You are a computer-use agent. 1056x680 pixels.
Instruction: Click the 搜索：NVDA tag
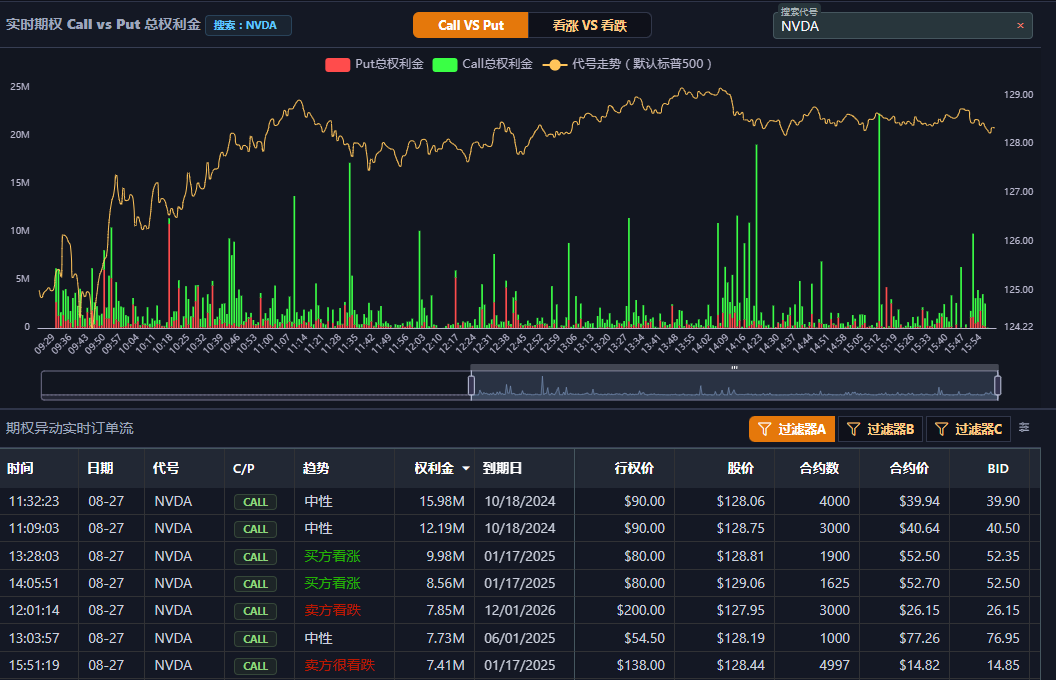click(248, 25)
